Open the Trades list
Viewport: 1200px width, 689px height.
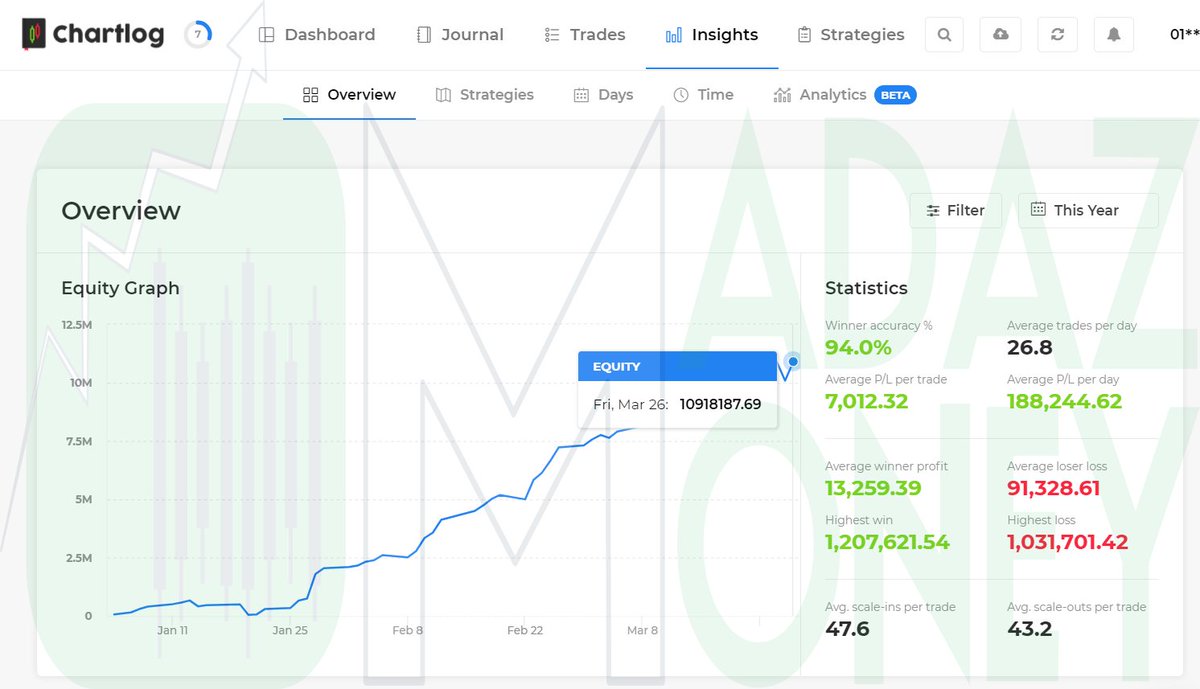(585, 35)
